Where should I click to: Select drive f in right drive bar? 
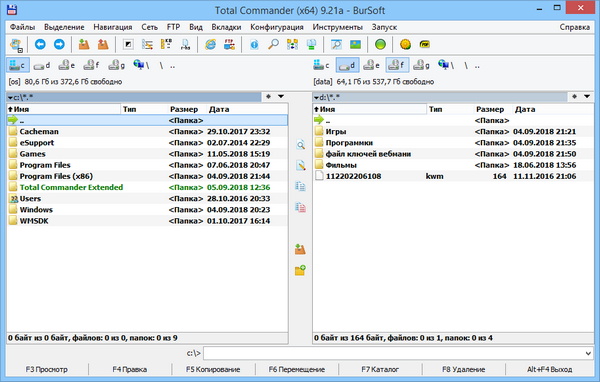pos(397,65)
